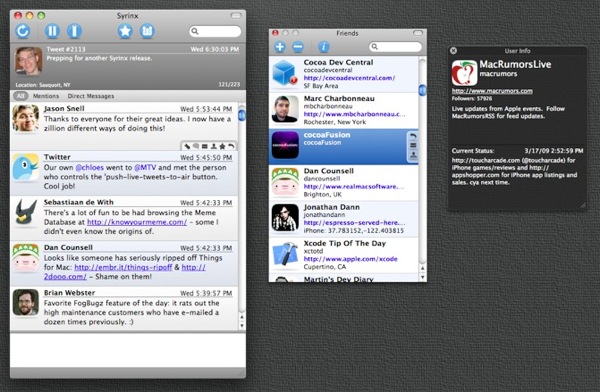Viewport: 600px width, 392px height.
Task: Click the pencil icon on Jason Snell tweet
Action: pyautogui.click(x=187, y=146)
